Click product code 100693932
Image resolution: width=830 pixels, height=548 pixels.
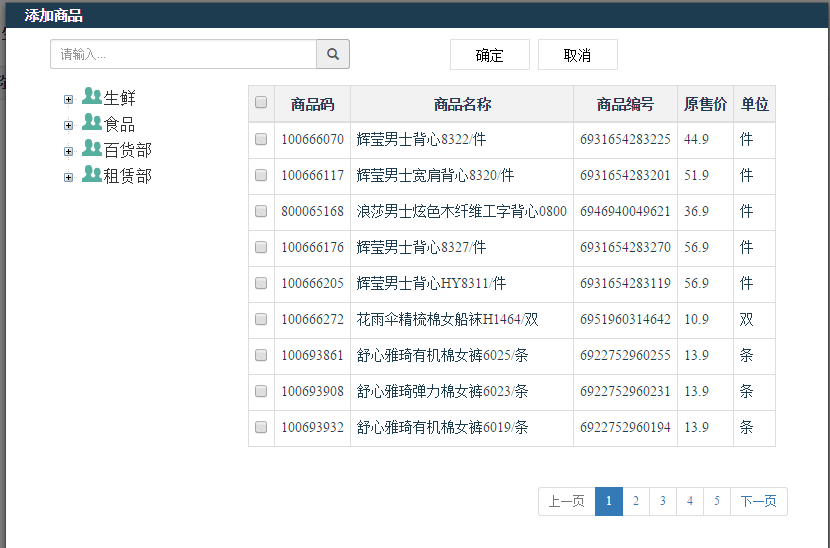[312, 427]
